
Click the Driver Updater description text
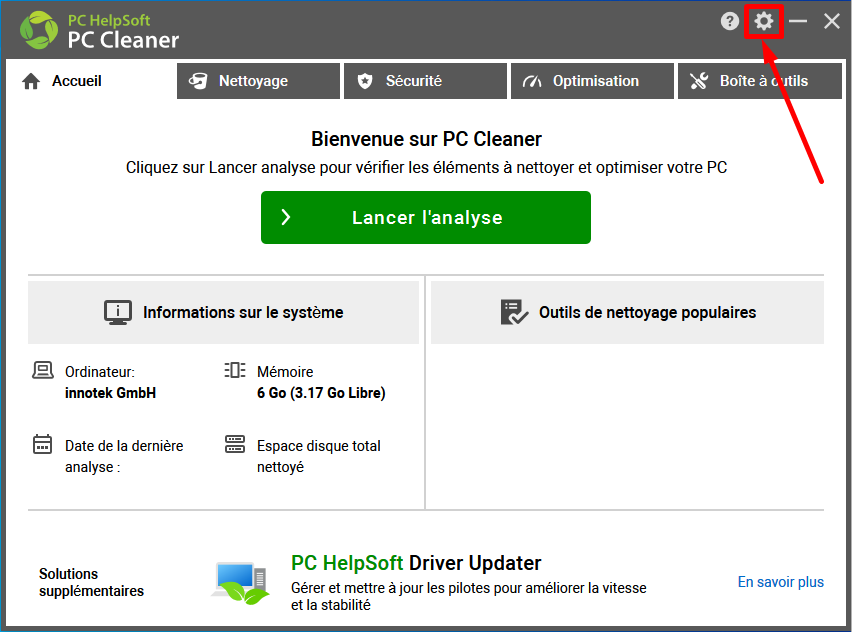point(469,596)
